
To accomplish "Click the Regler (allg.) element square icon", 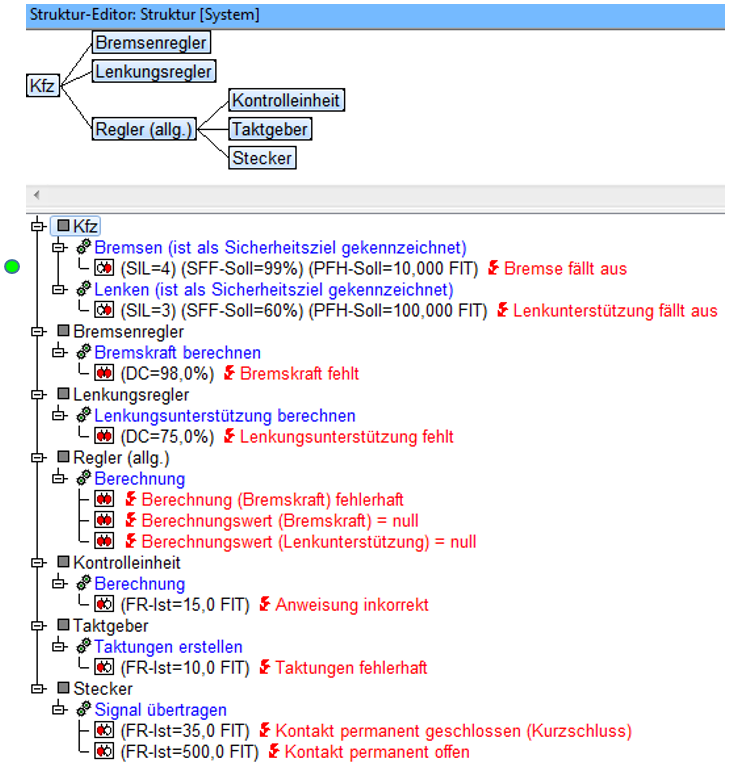I will point(64,456).
